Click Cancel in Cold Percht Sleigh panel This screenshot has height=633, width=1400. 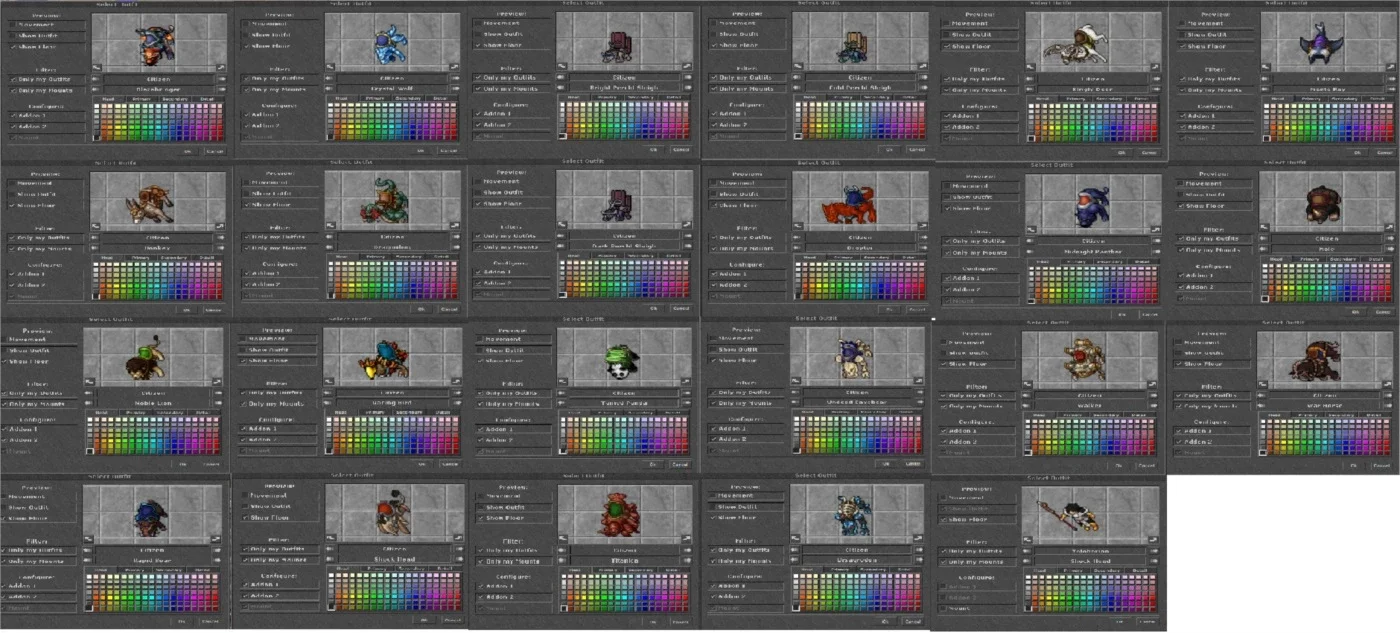917,149
